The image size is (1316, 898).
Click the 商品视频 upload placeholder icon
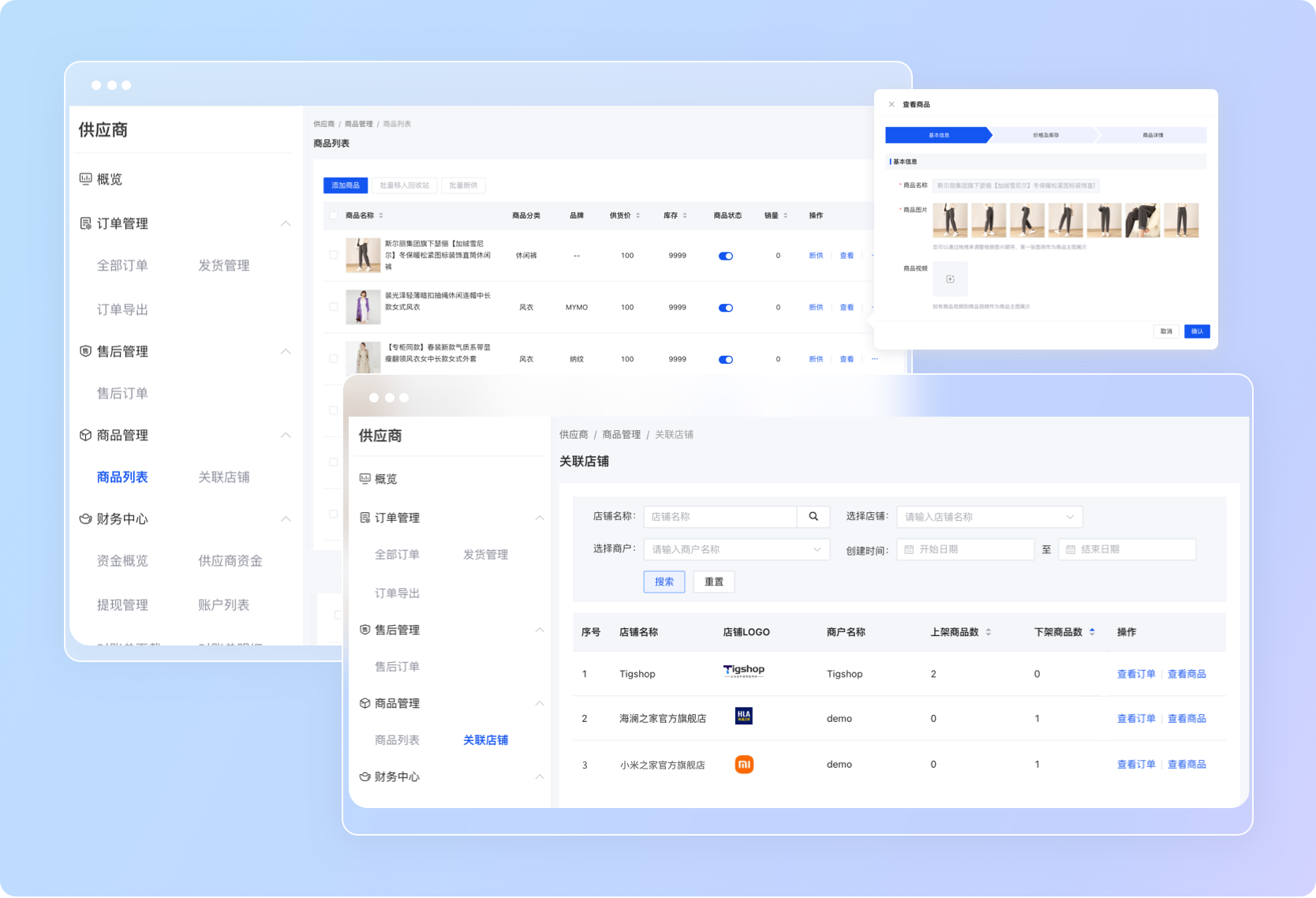tap(950, 279)
